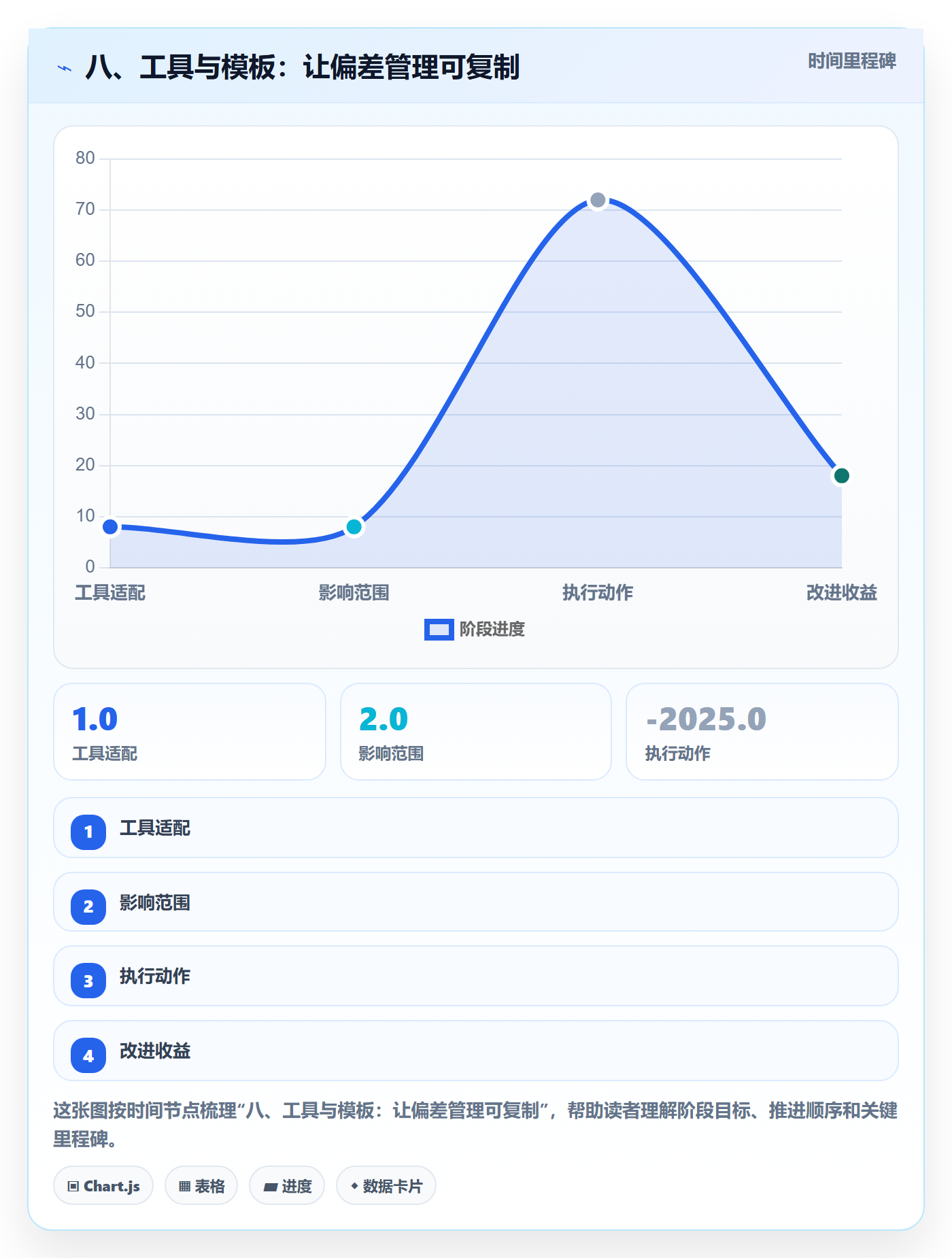Screen dimensions: 952x1258
Task: Click the 进度 tag chip
Action: tap(287, 1186)
